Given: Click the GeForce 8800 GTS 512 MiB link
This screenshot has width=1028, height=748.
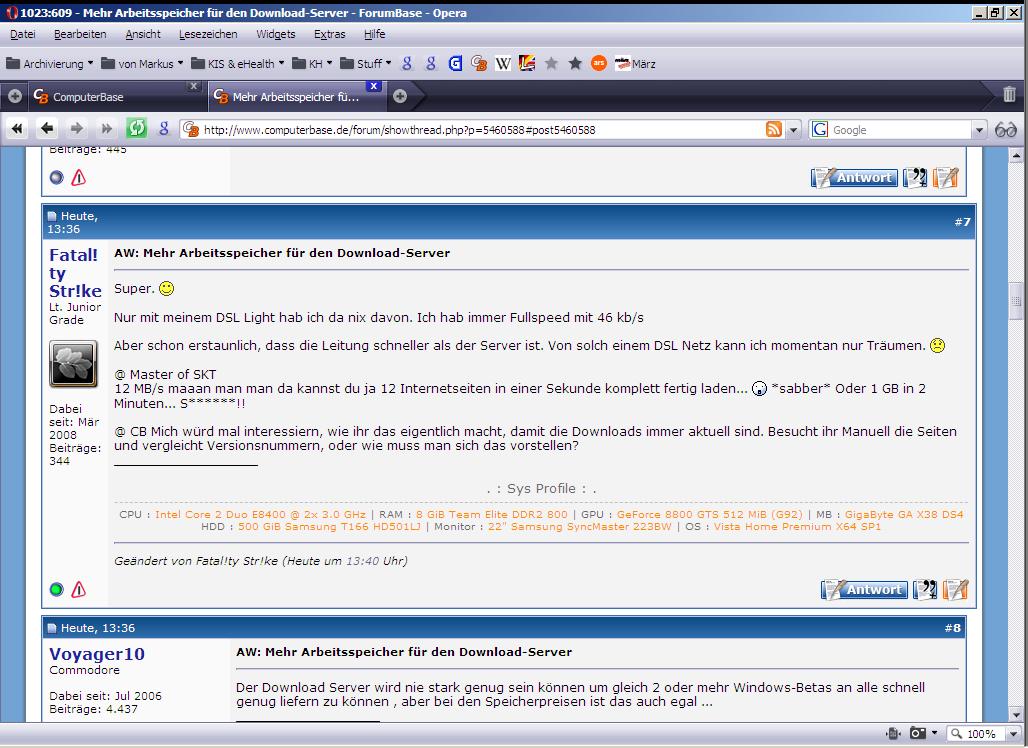Looking at the screenshot, I should [x=709, y=514].
